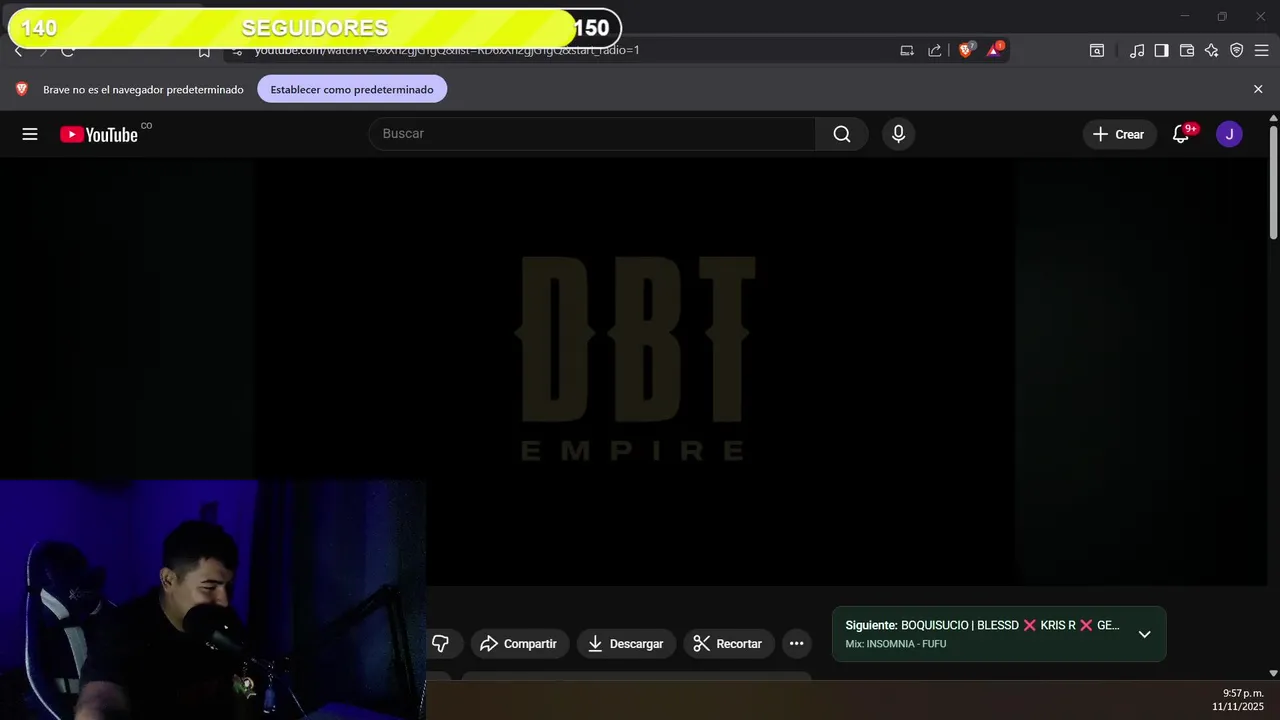This screenshot has width=1280, height=720.
Task: Click the YouTube URL in address bar
Action: tap(447, 50)
